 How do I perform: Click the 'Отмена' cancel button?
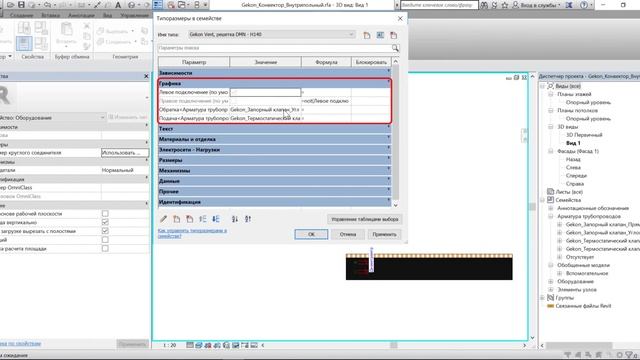click(348, 234)
